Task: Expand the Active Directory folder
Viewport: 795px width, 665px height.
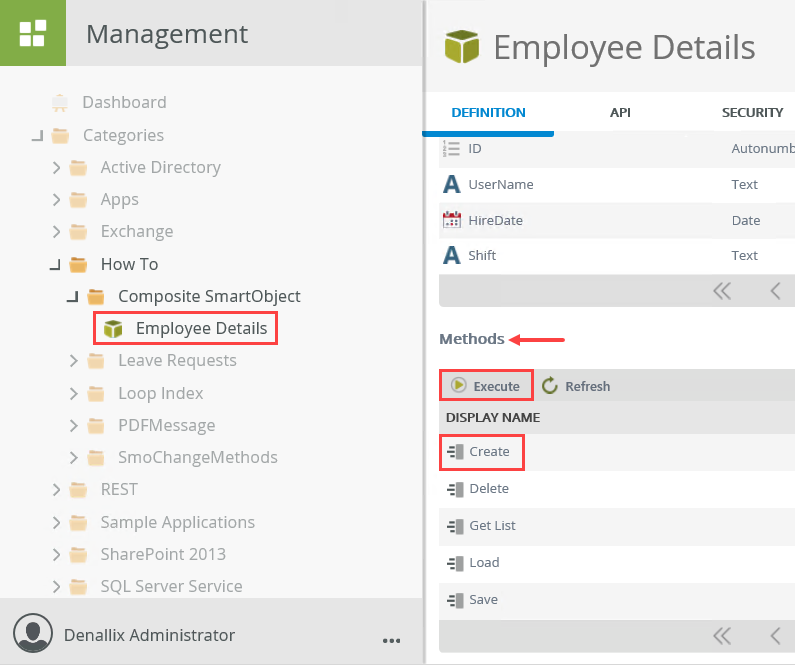Action: pyautogui.click(x=57, y=168)
